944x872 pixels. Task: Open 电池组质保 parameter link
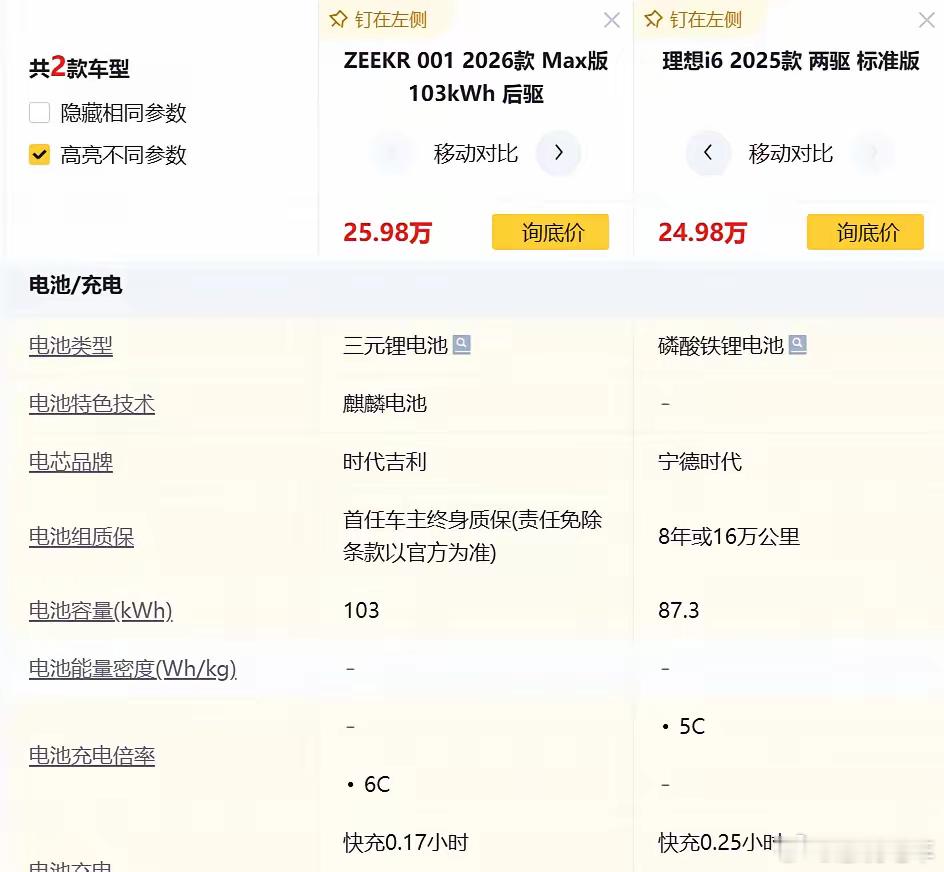click(81, 537)
